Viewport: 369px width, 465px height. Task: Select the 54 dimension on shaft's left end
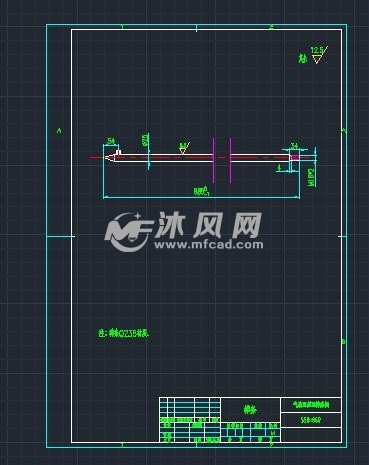tap(111, 141)
